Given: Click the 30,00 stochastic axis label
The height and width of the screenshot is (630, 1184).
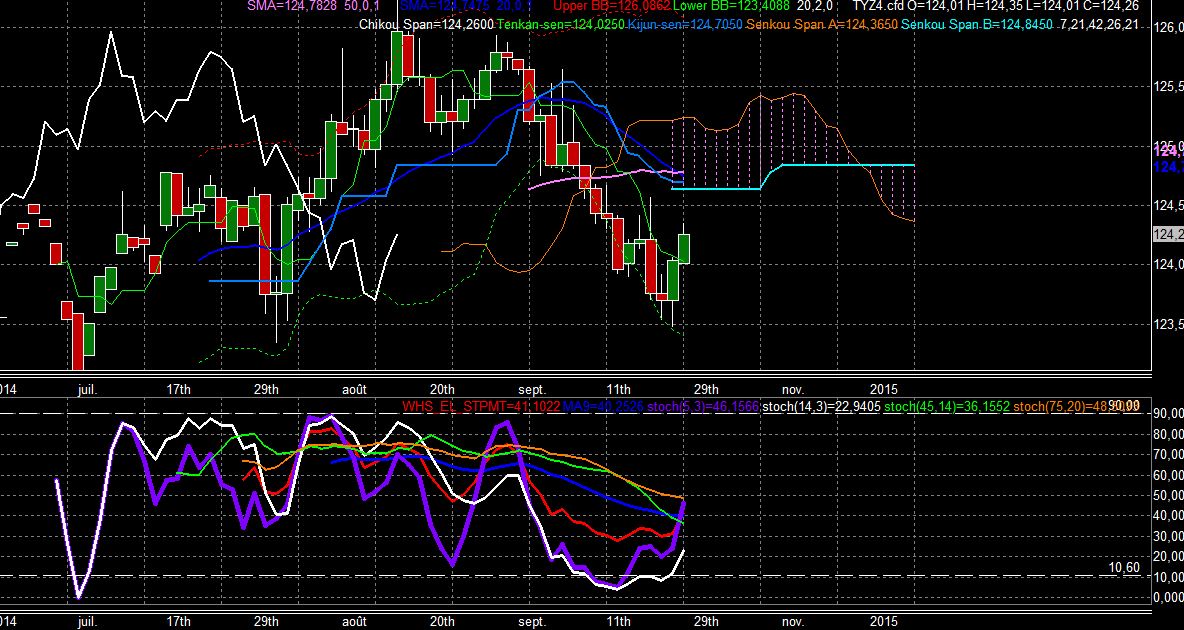Looking at the screenshot, I should 1169,536.
